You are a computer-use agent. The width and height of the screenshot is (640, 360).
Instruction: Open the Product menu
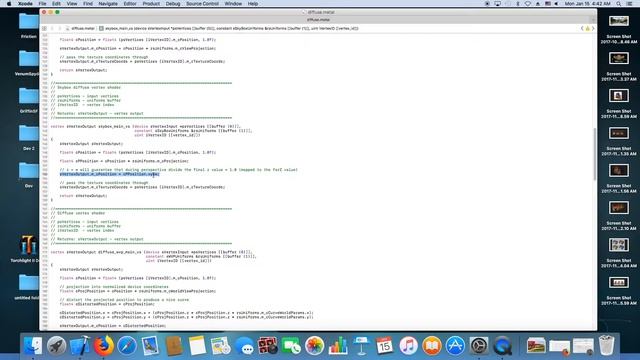coord(151,4)
